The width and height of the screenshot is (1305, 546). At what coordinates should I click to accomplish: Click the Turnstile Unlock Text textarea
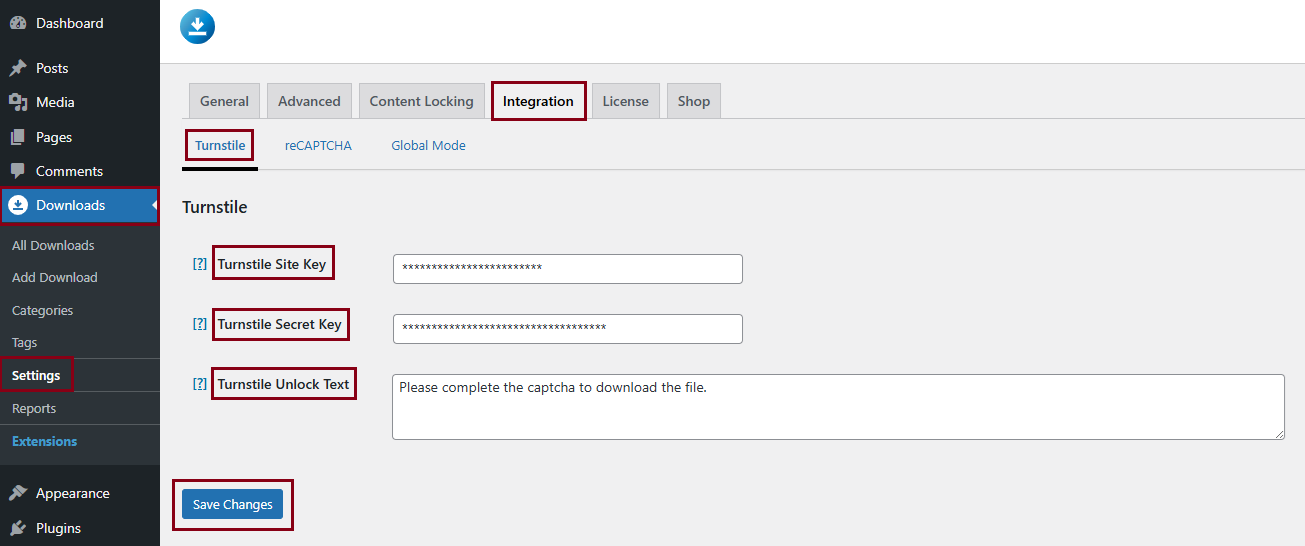point(838,407)
